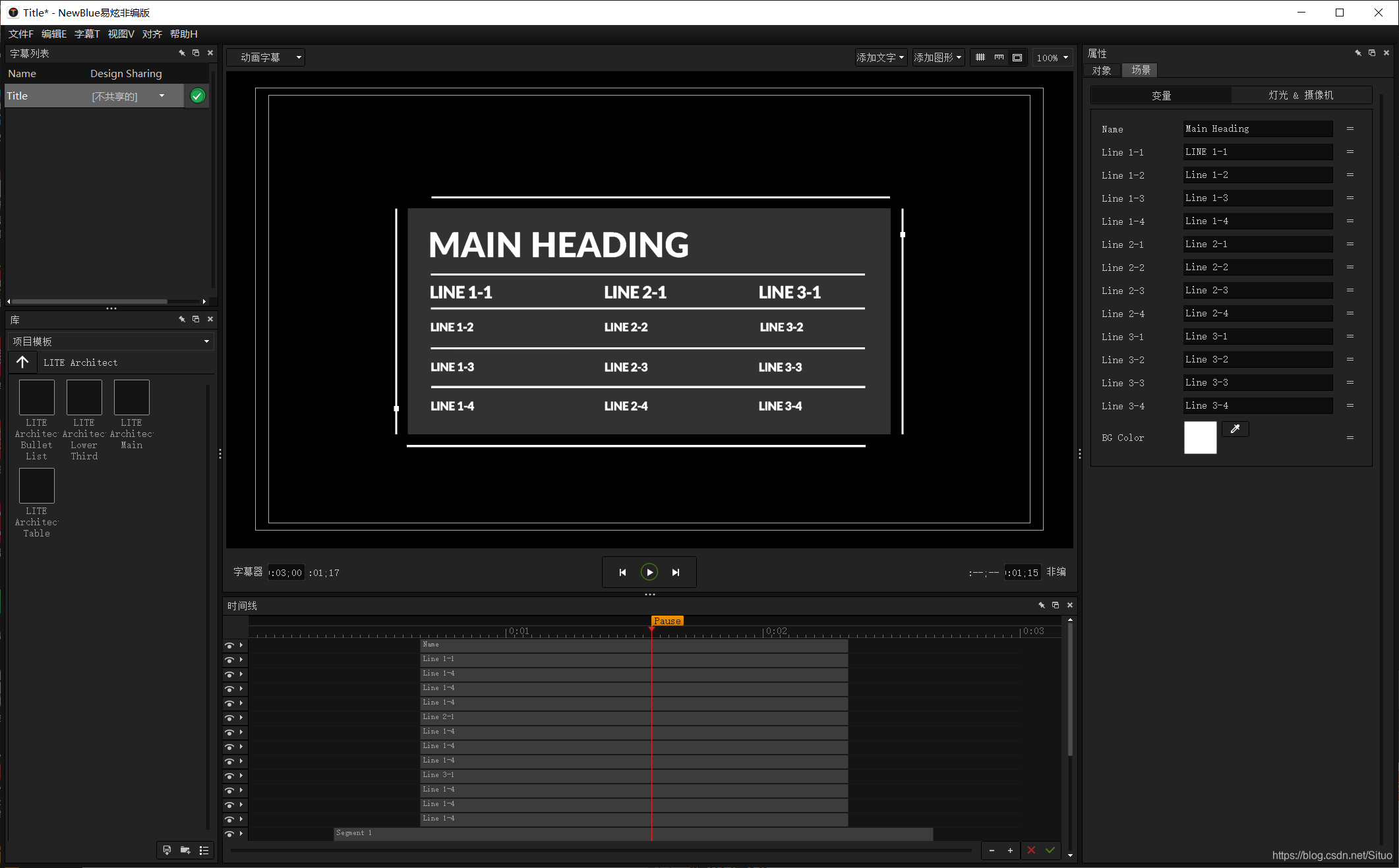1399x868 pixels.
Task: Click the Main Heading name input field
Action: (1258, 129)
